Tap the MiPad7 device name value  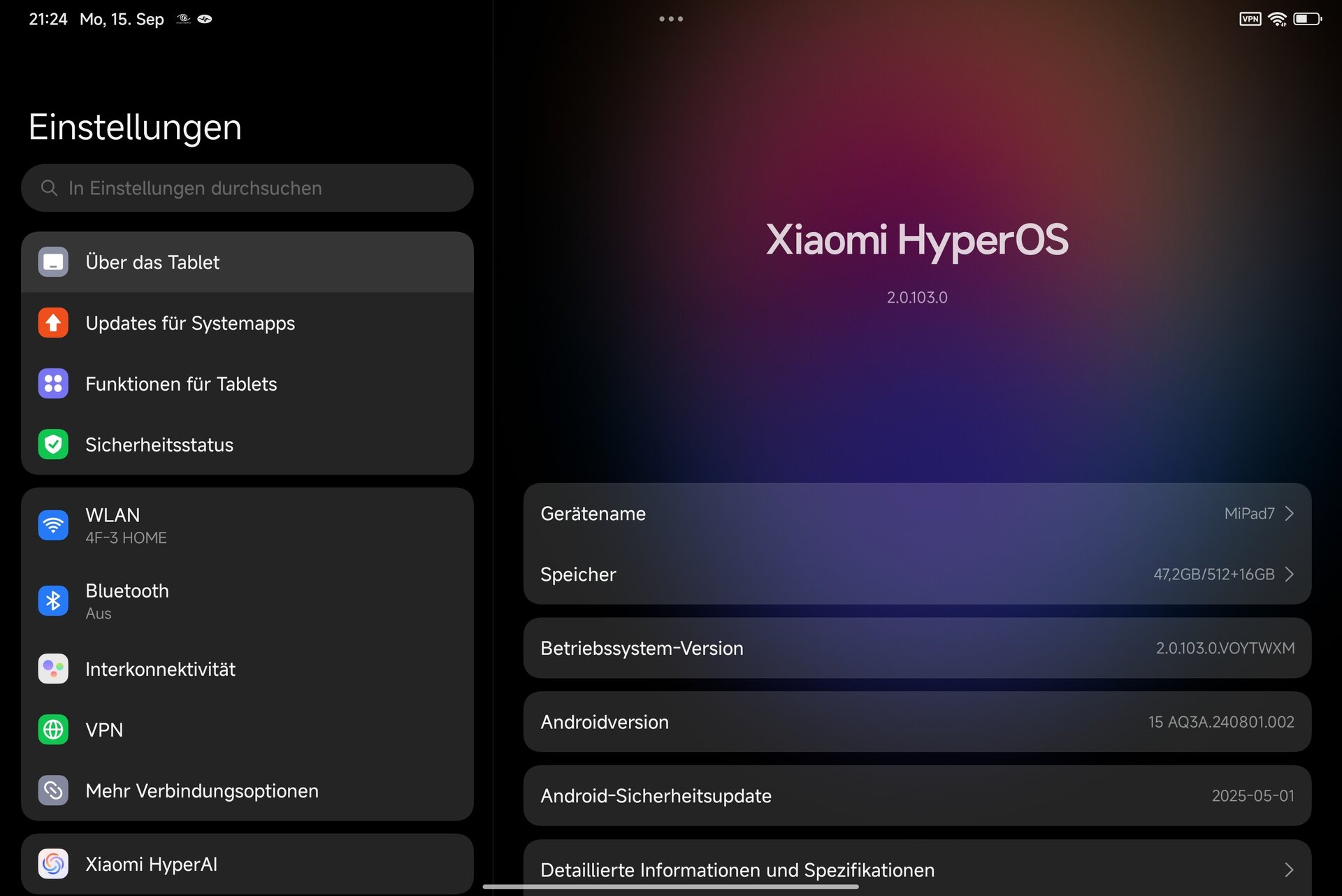point(1249,514)
